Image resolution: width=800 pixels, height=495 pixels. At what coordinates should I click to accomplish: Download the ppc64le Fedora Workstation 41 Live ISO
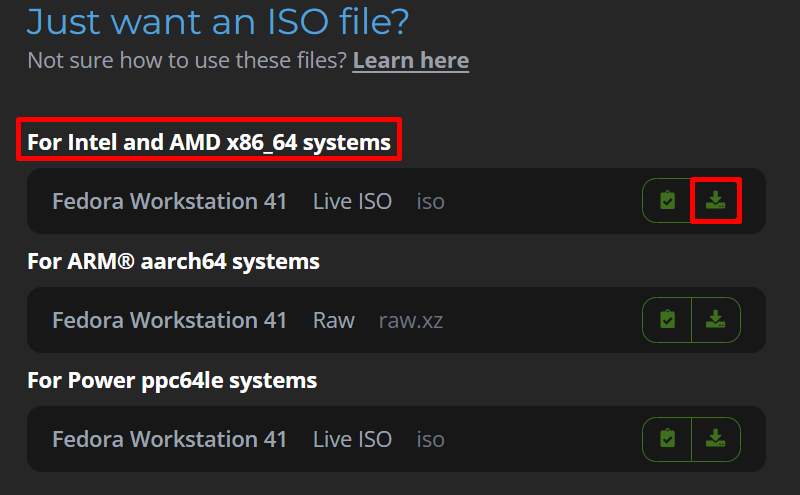click(x=716, y=439)
